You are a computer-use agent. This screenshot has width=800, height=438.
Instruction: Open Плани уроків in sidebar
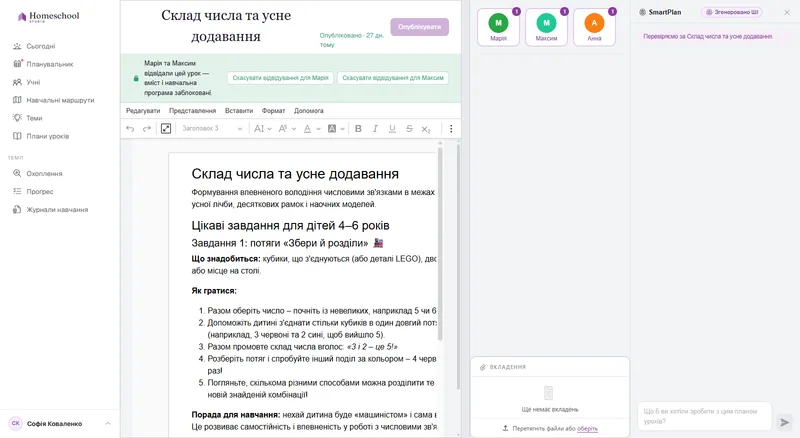[x=47, y=136]
